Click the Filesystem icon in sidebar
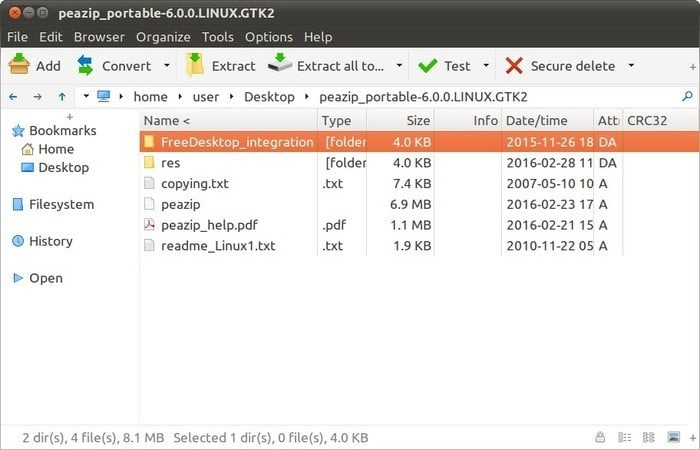Image resolution: width=700 pixels, height=450 pixels. 18,204
